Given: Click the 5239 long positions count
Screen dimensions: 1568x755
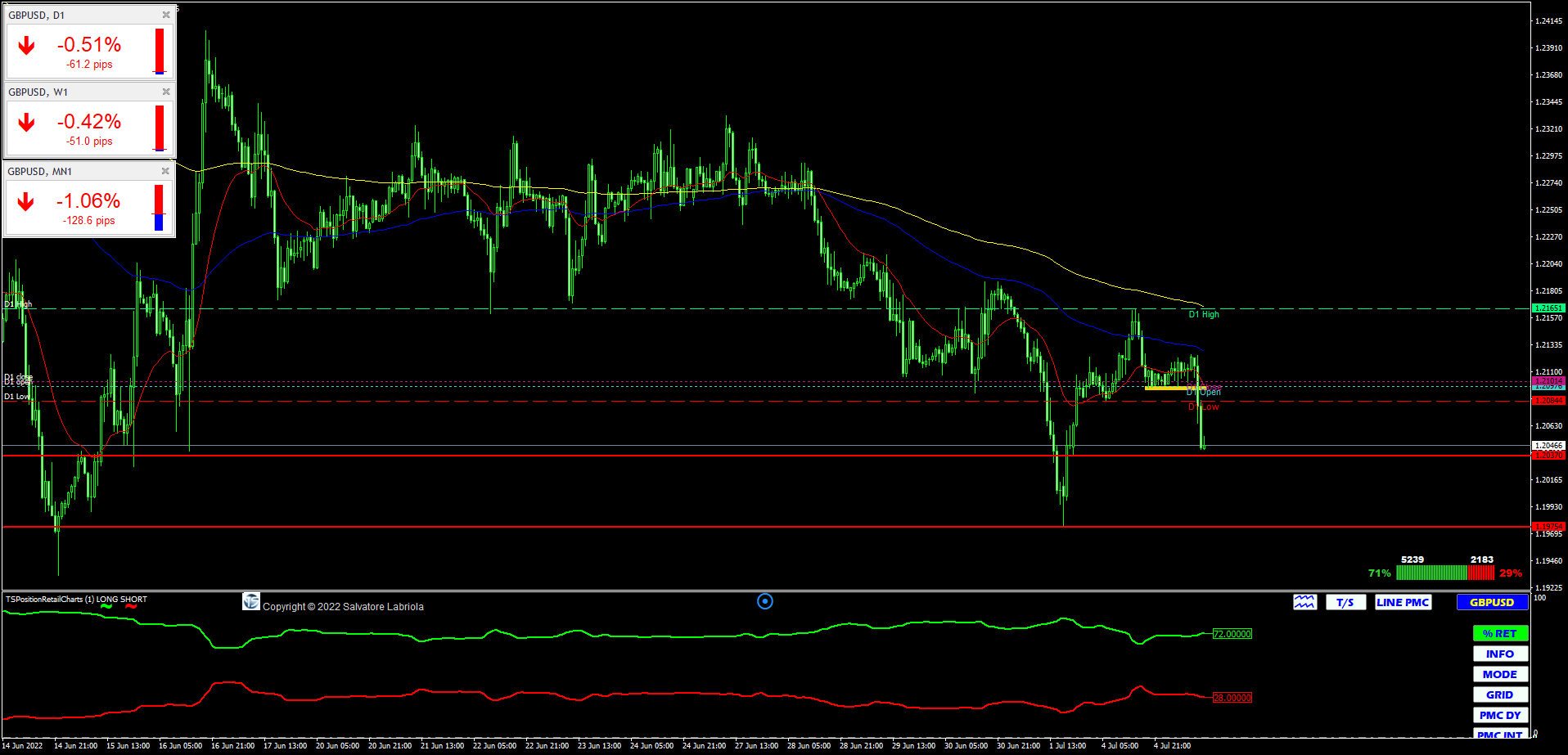Looking at the screenshot, I should [x=1413, y=560].
